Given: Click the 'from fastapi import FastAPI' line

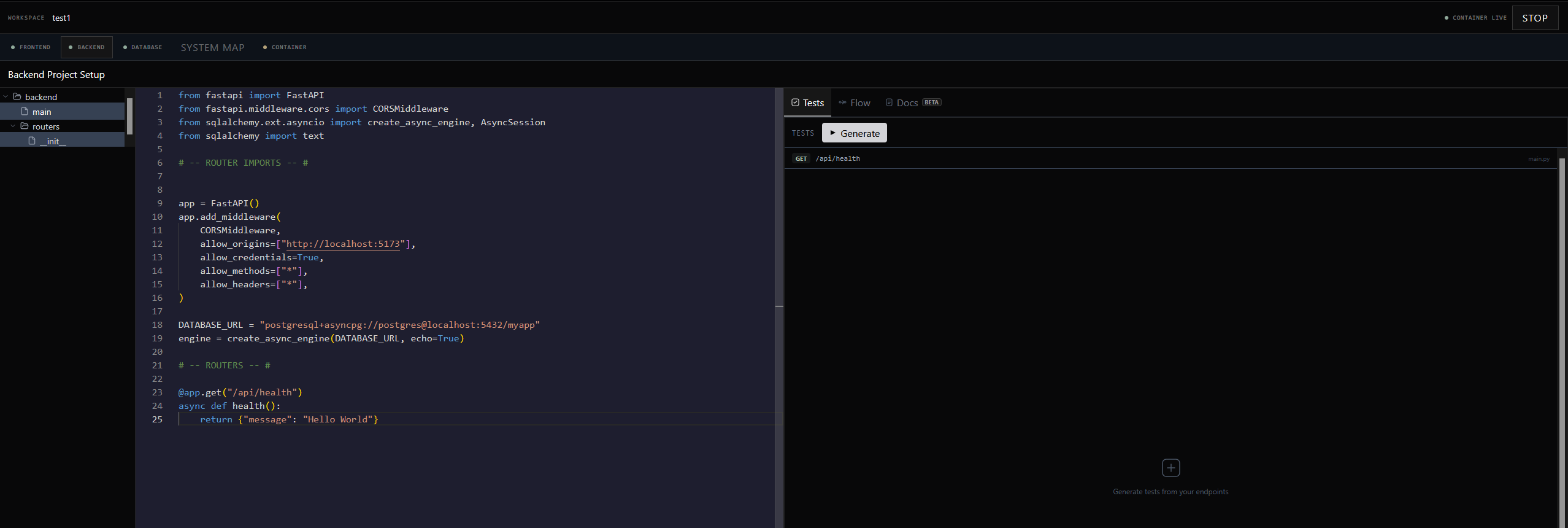Looking at the screenshot, I should (251, 95).
